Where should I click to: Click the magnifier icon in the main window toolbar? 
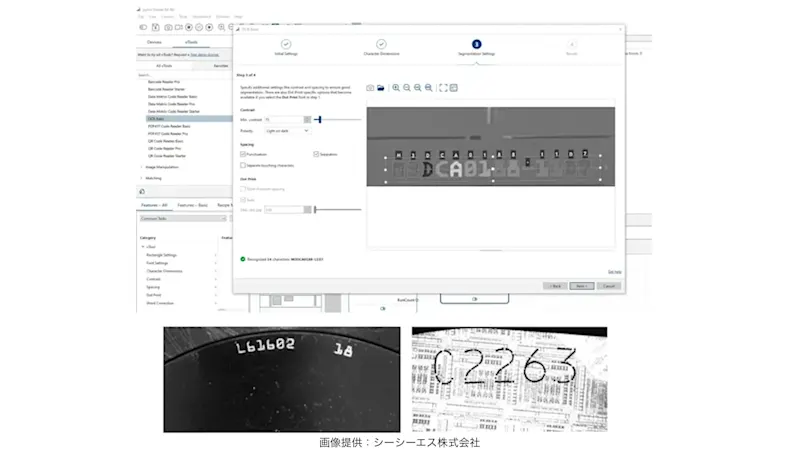tap(221, 27)
